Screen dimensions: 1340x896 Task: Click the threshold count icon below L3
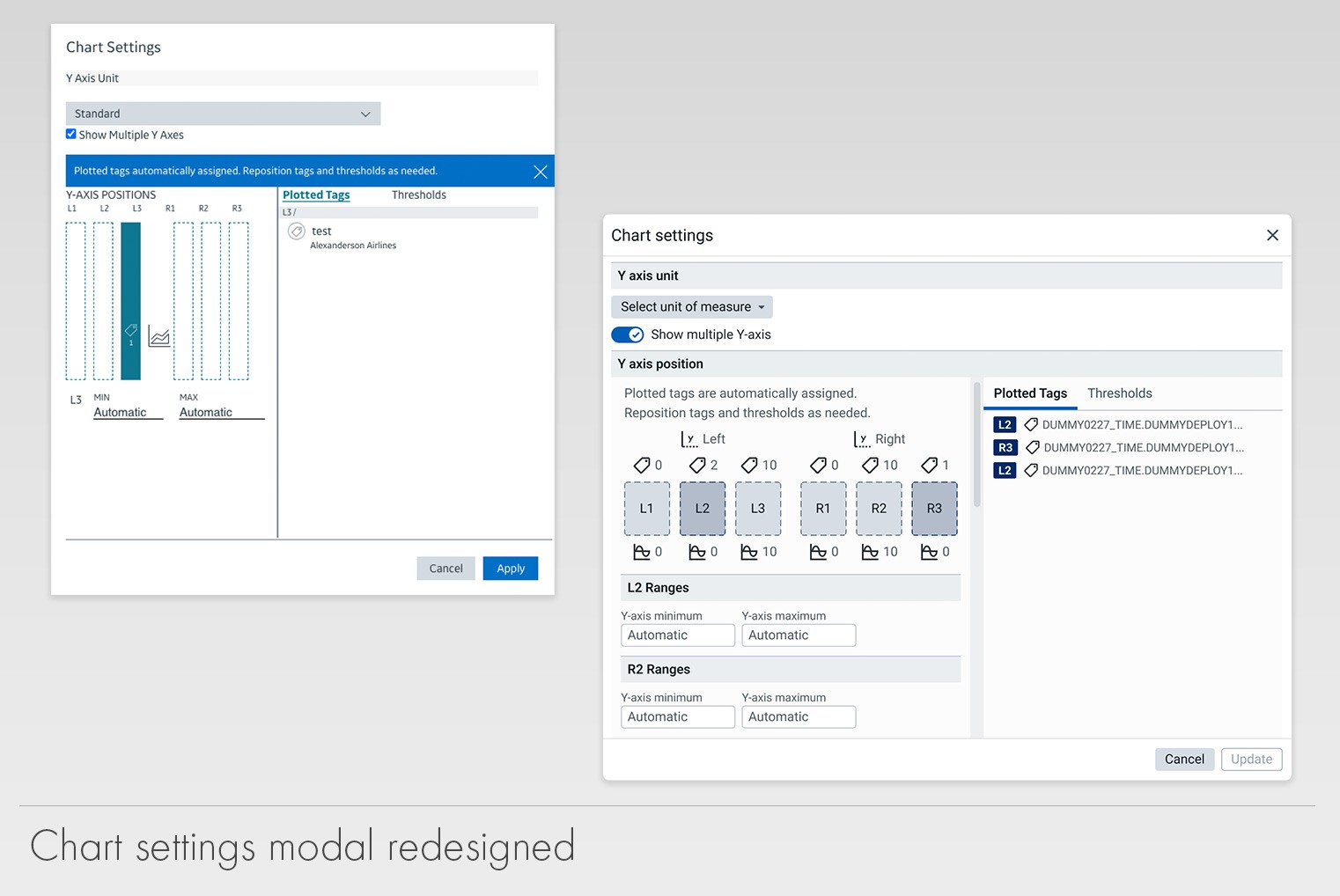[749, 552]
